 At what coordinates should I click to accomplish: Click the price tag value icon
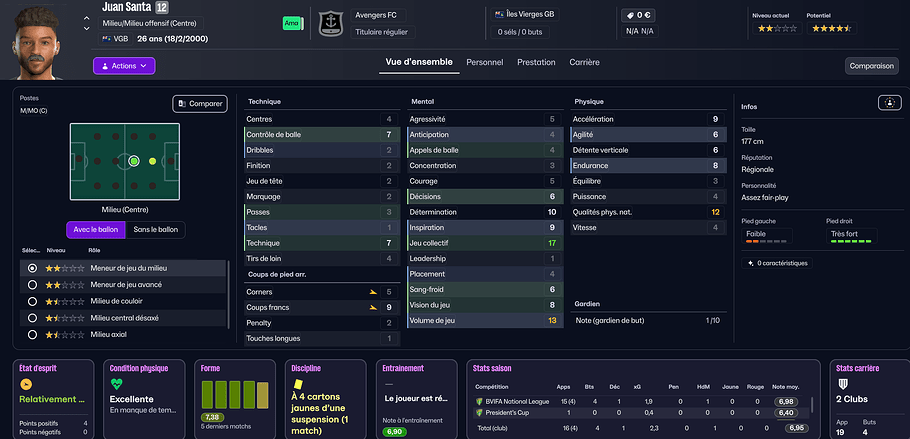(629, 15)
